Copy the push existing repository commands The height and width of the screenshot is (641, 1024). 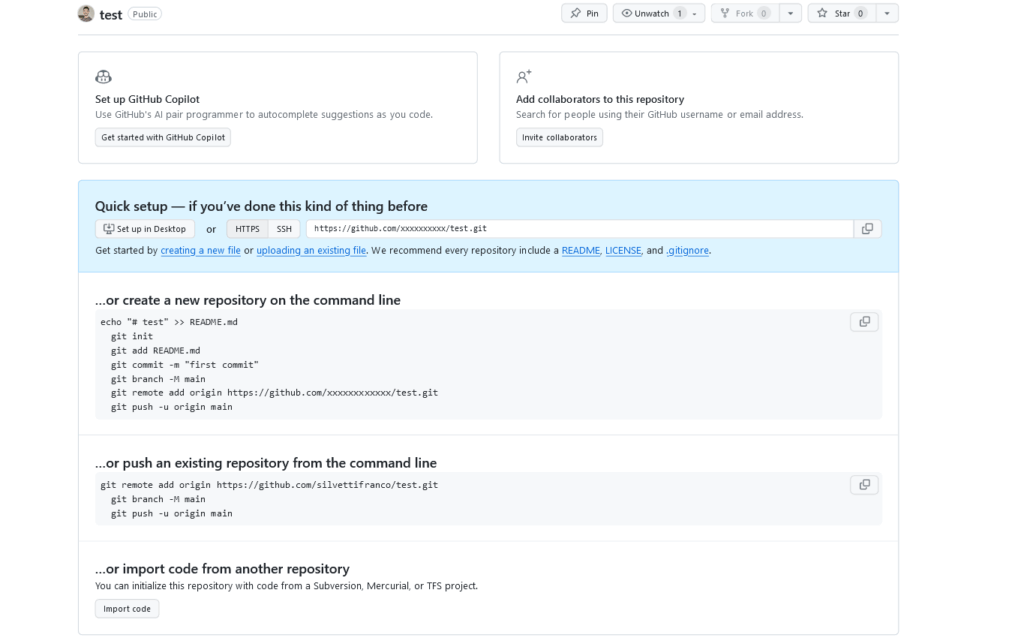point(865,484)
